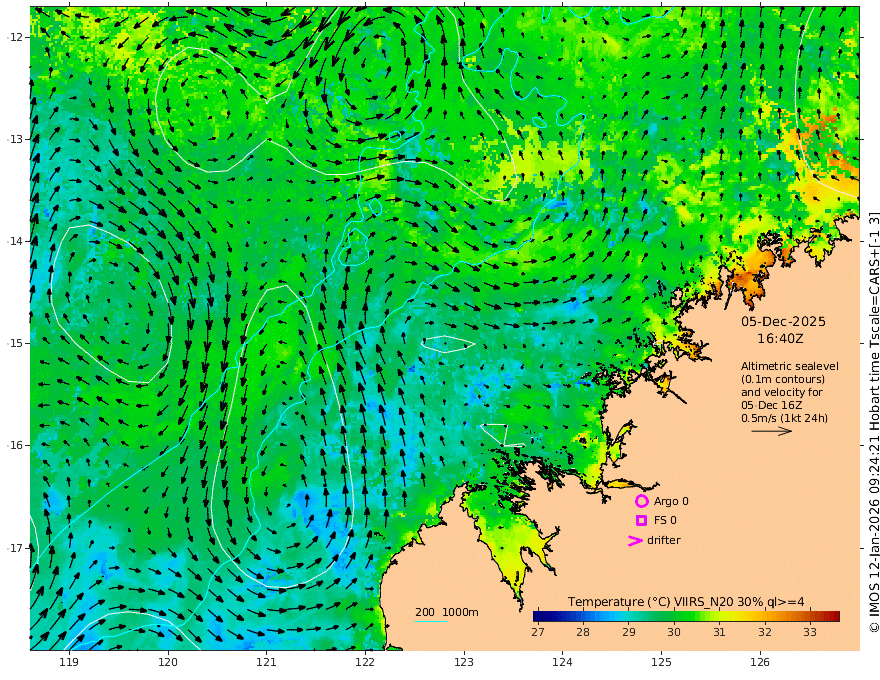
Task: Click the 'Argo 0' legend label
Action: point(671,501)
